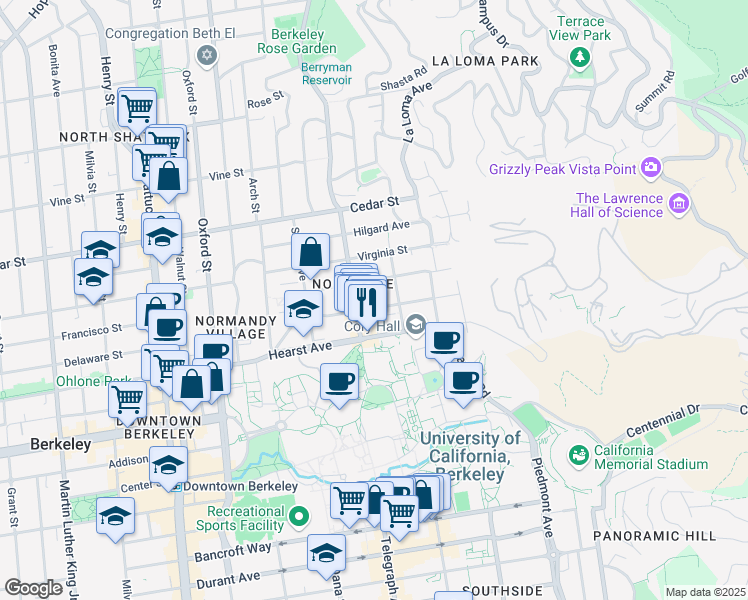Click the shopping cart marker above Downtown Berkeley label
The width and height of the screenshot is (748, 600).
(x=127, y=400)
